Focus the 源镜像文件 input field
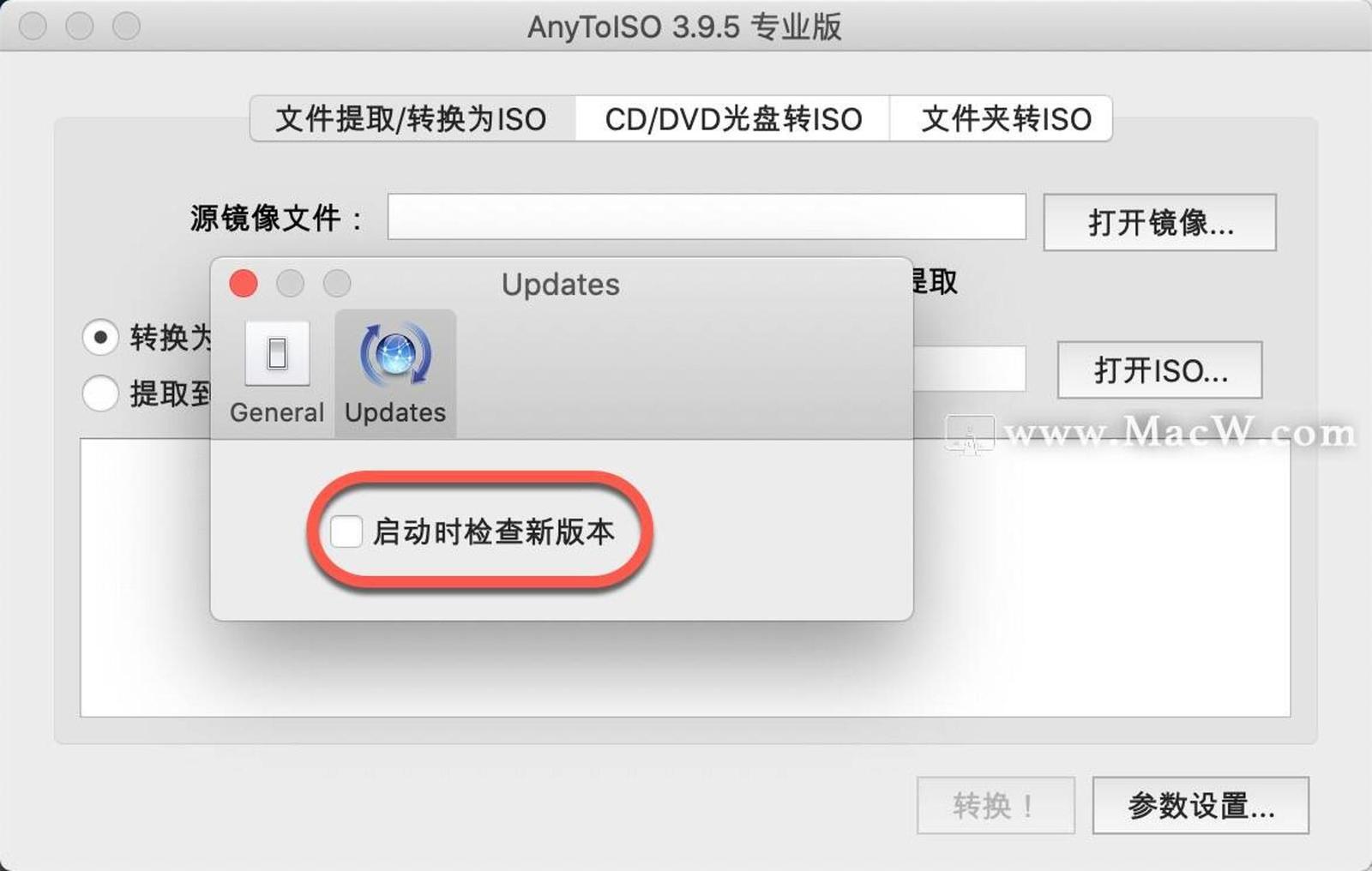1372x871 pixels. point(707,217)
